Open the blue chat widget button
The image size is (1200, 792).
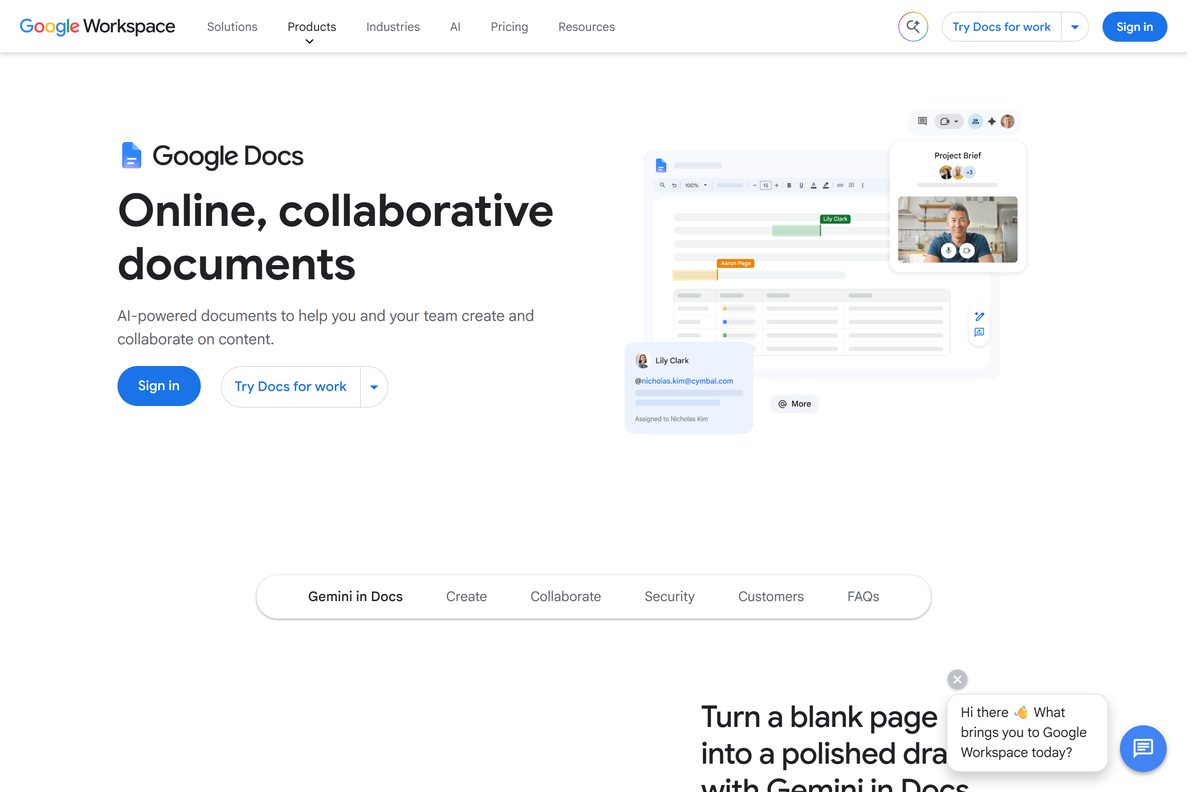click(x=1143, y=748)
